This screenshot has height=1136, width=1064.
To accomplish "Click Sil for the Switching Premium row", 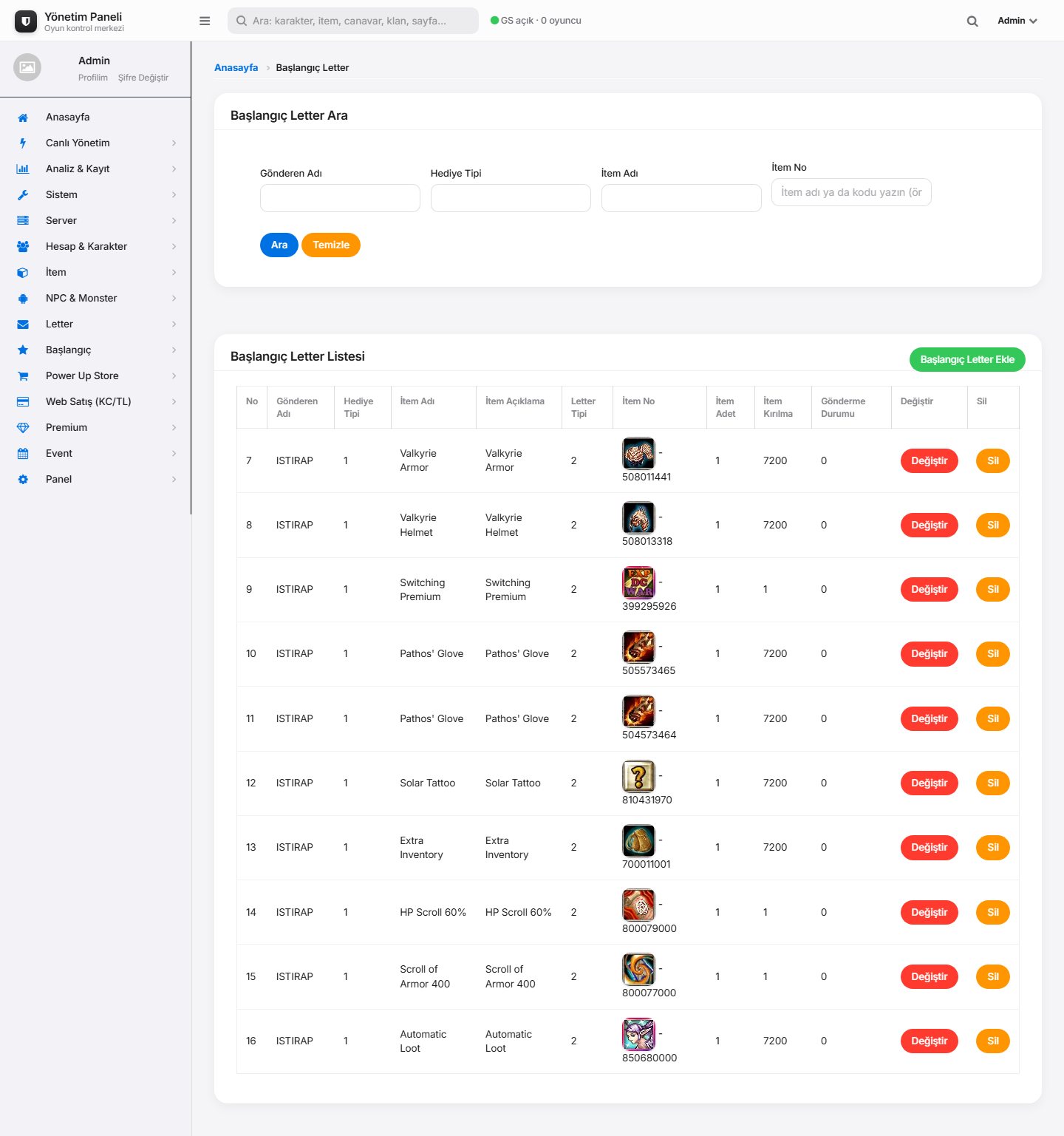I will (993, 590).
